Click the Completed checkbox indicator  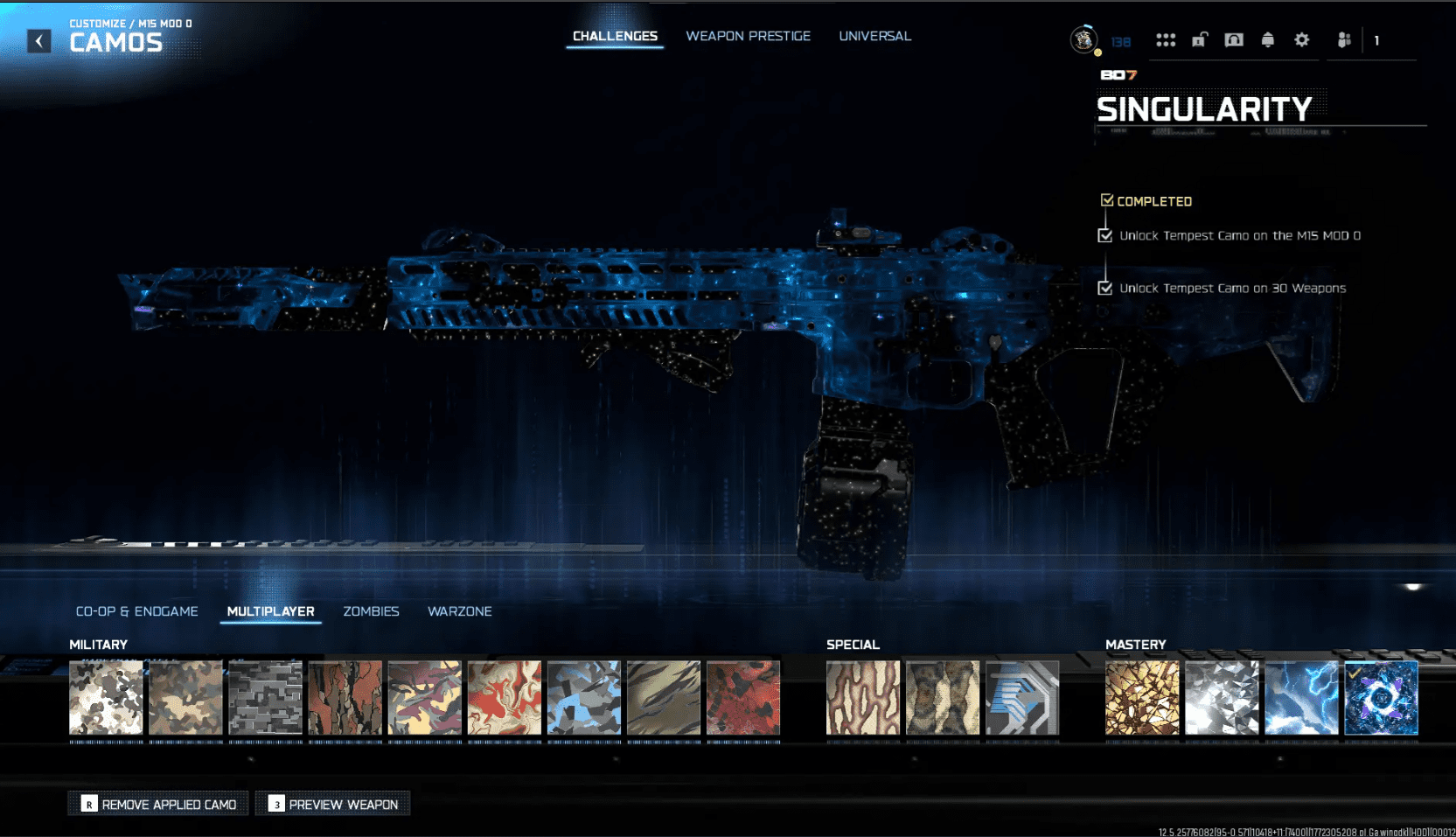pos(1107,200)
